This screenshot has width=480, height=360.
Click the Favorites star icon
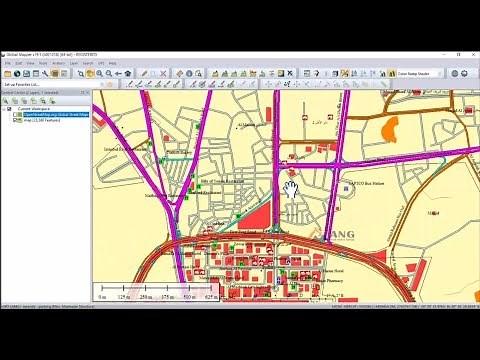(110, 85)
